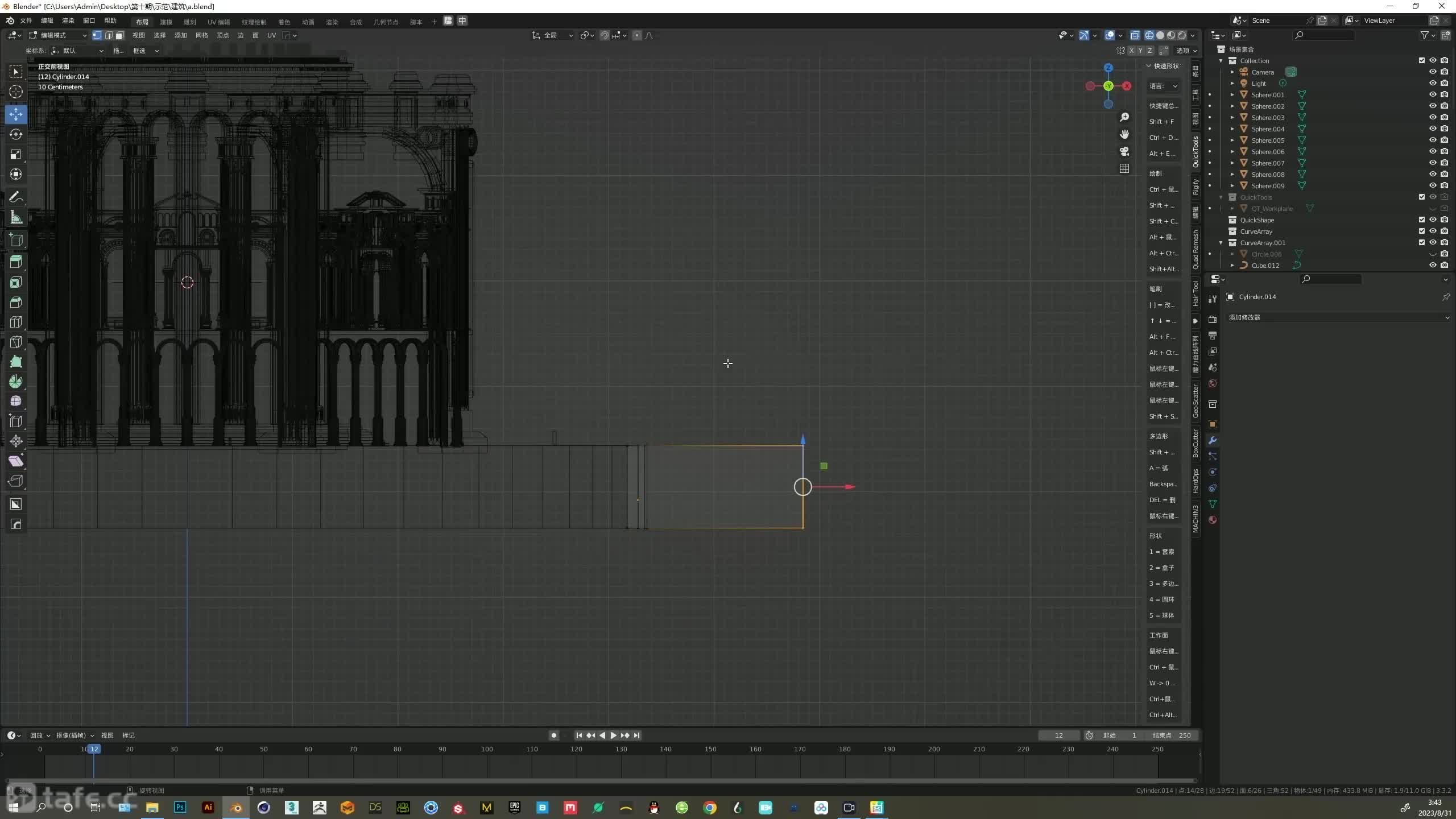1456x819 pixels.
Task: Select the Poly Build tool
Action: (x=16, y=362)
